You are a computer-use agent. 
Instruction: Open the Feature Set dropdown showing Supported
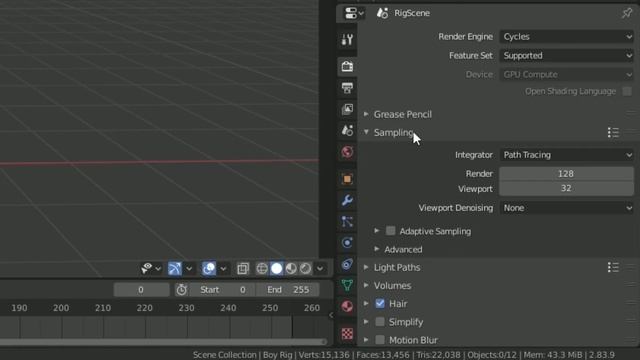click(x=567, y=56)
